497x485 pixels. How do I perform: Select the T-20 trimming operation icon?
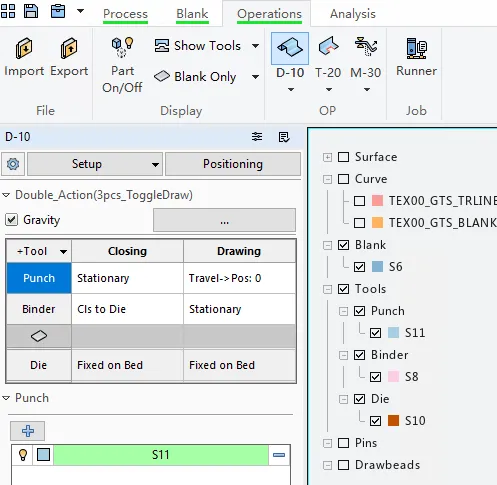coord(328,47)
